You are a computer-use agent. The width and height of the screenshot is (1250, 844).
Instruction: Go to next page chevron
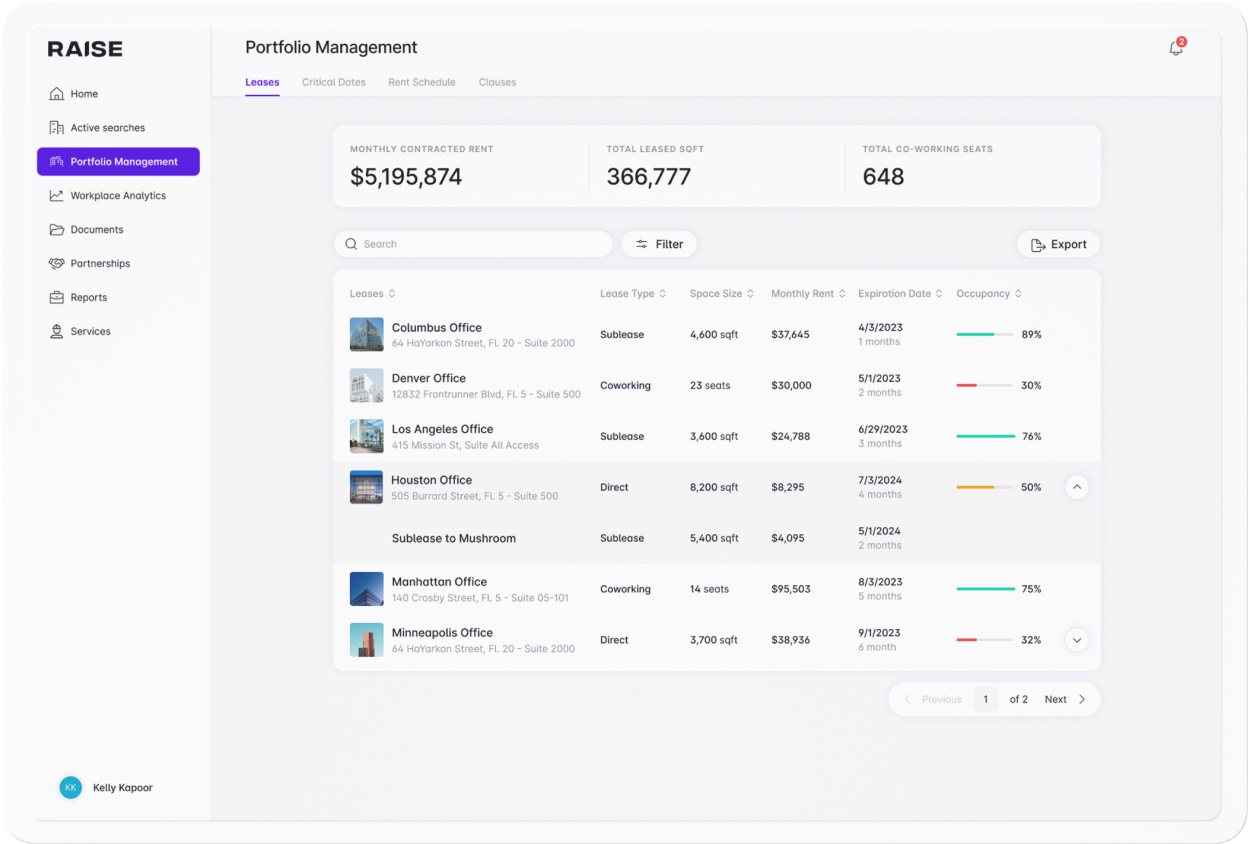coord(1082,700)
